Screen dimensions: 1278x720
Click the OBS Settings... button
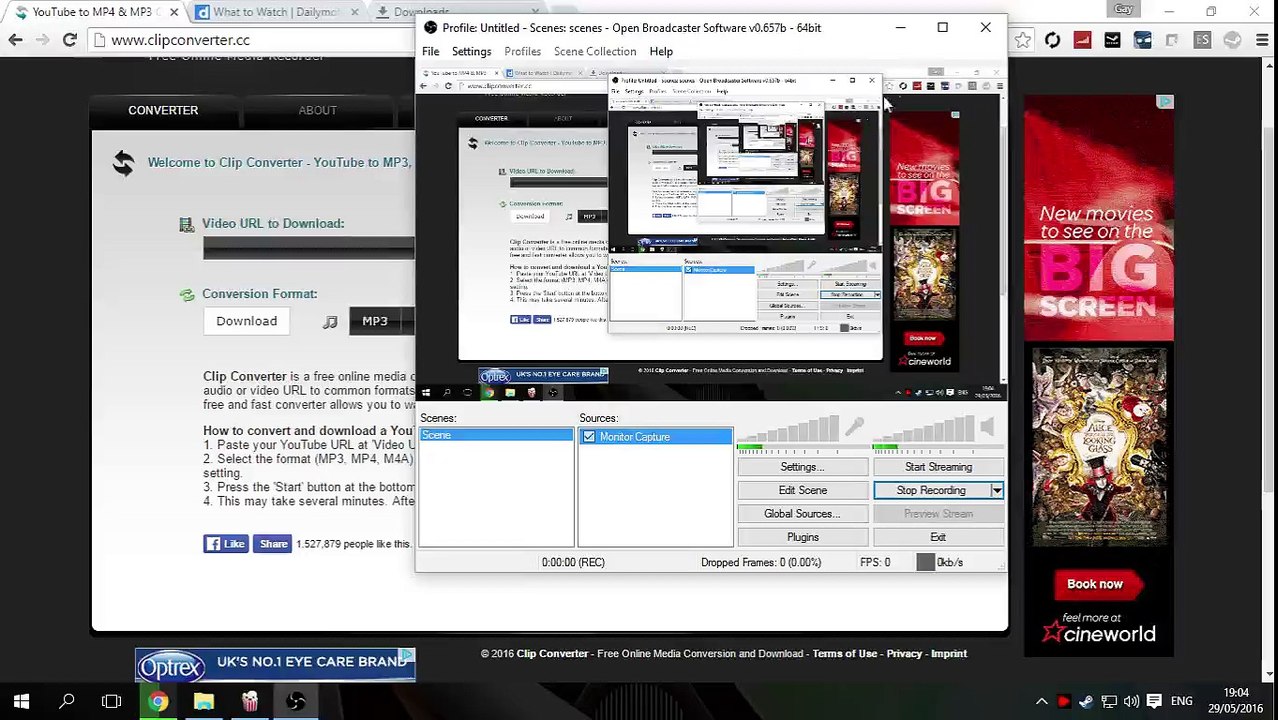point(802,467)
